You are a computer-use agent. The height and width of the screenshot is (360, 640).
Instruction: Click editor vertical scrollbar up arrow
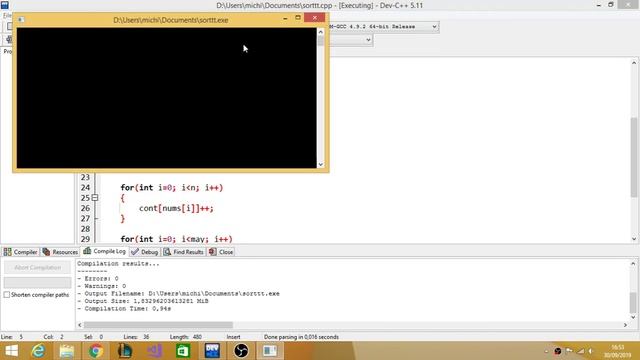tap(634, 63)
